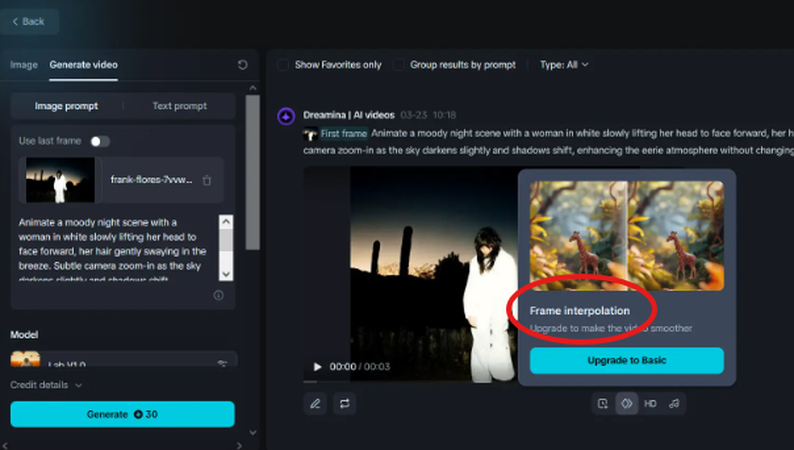Edit the prompt with pencil icon
The width and height of the screenshot is (794, 450).
click(315, 403)
